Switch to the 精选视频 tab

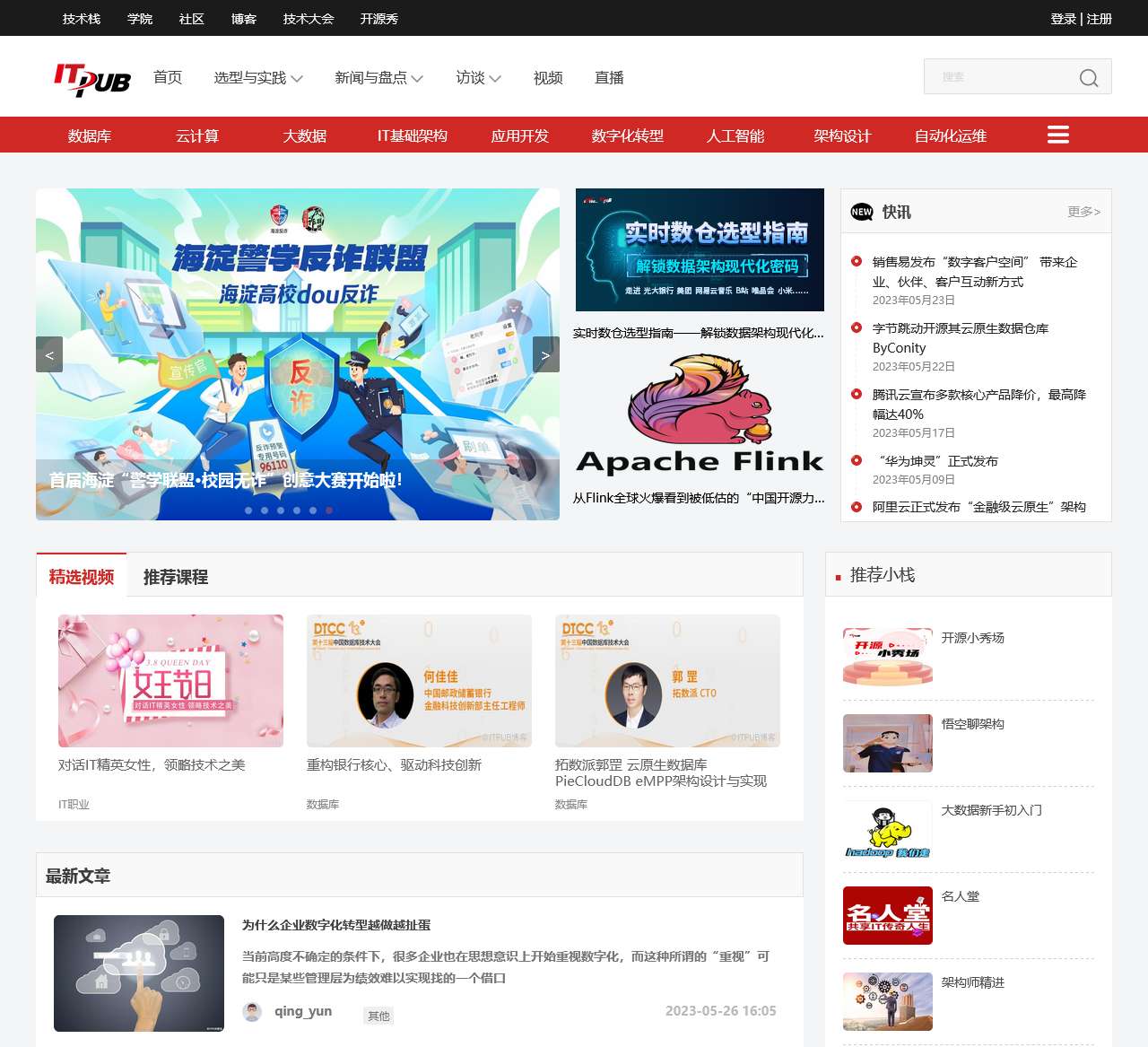click(82, 576)
